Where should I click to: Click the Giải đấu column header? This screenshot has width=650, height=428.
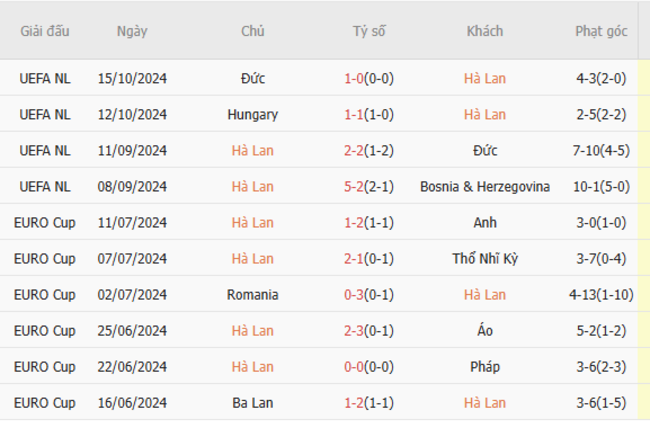45,32
